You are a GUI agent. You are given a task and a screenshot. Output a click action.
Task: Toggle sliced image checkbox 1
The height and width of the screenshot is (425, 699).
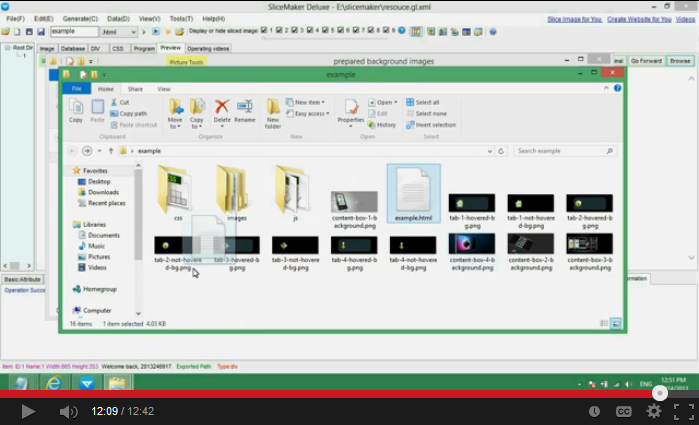(264, 30)
